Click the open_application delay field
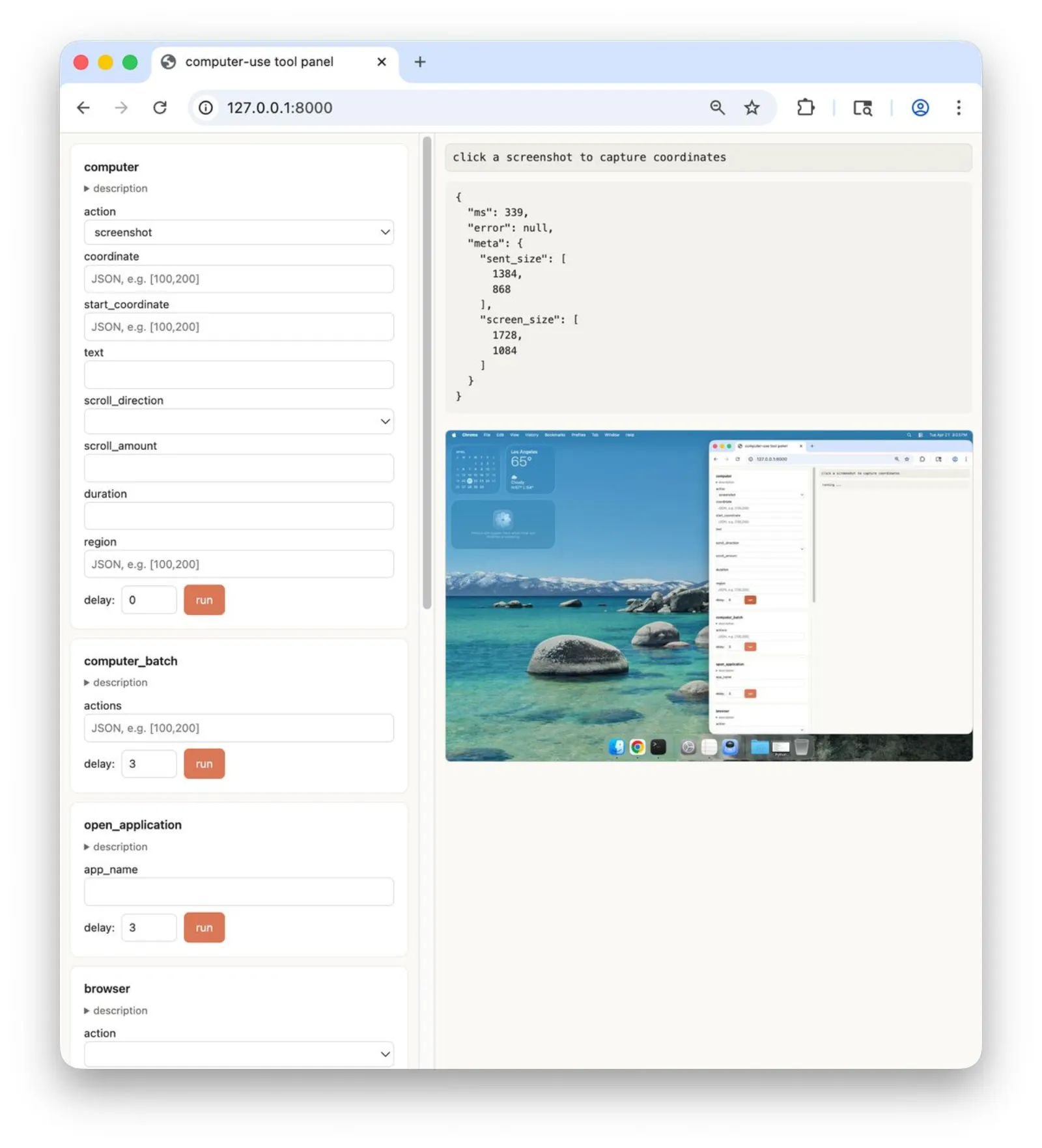Screen dimensions: 1042x1148 tap(149, 927)
